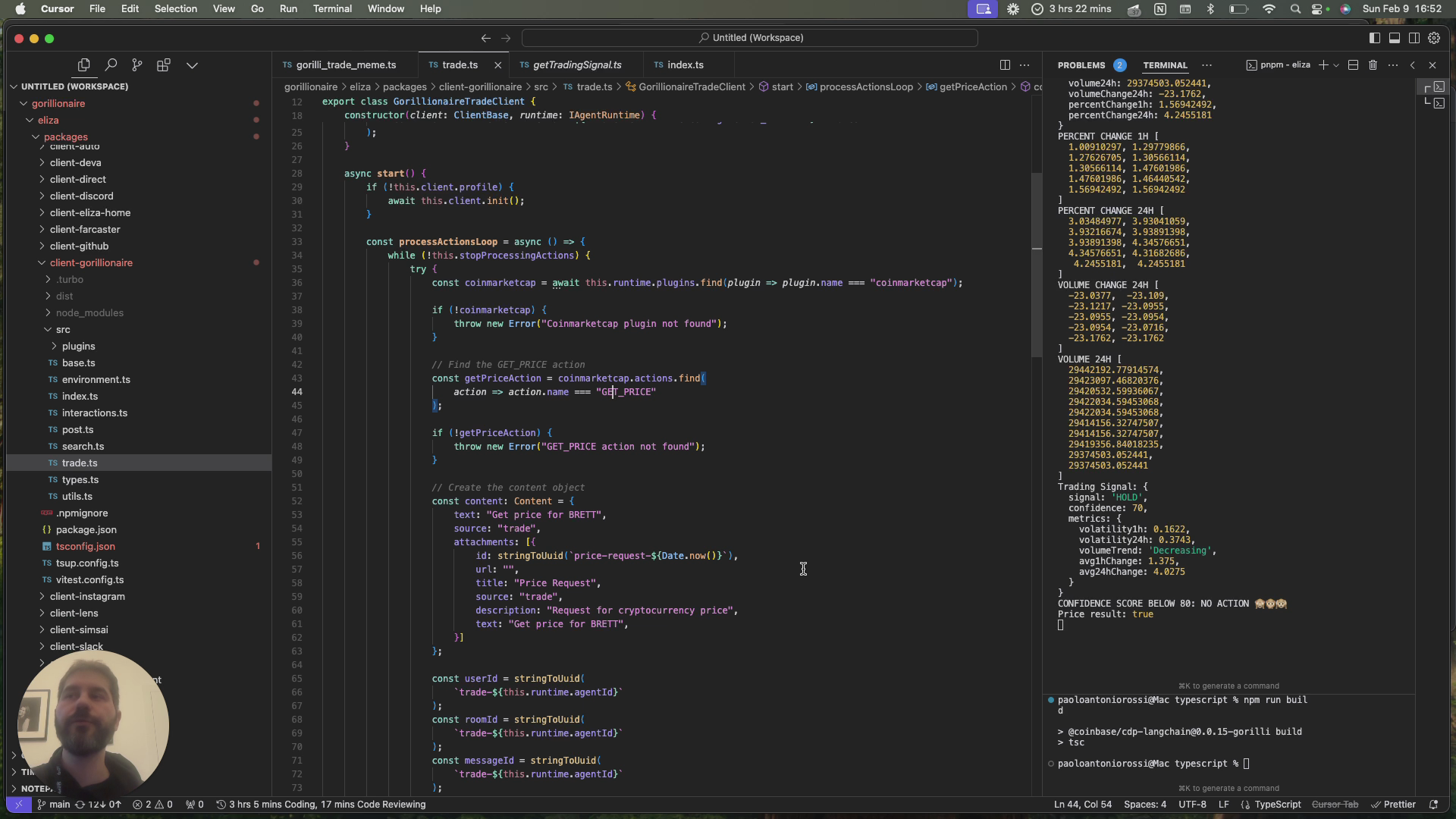
Task: Click Ln 44, Col 54 position indicator
Action: coord(1082,805)
